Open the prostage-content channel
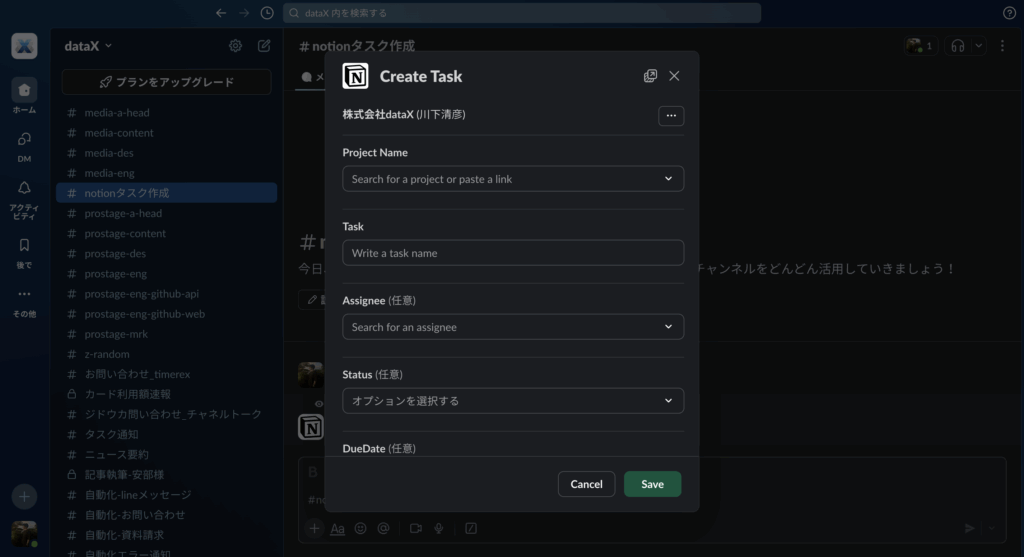Screen dimensions: 1024x557 167,233
